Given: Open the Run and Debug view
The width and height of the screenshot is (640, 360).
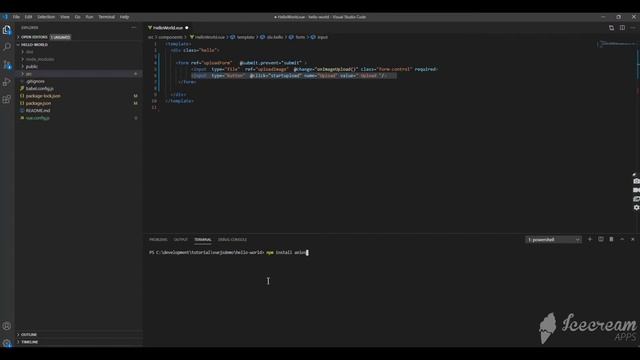Looking at the screenshot, I should click(7, 82).
